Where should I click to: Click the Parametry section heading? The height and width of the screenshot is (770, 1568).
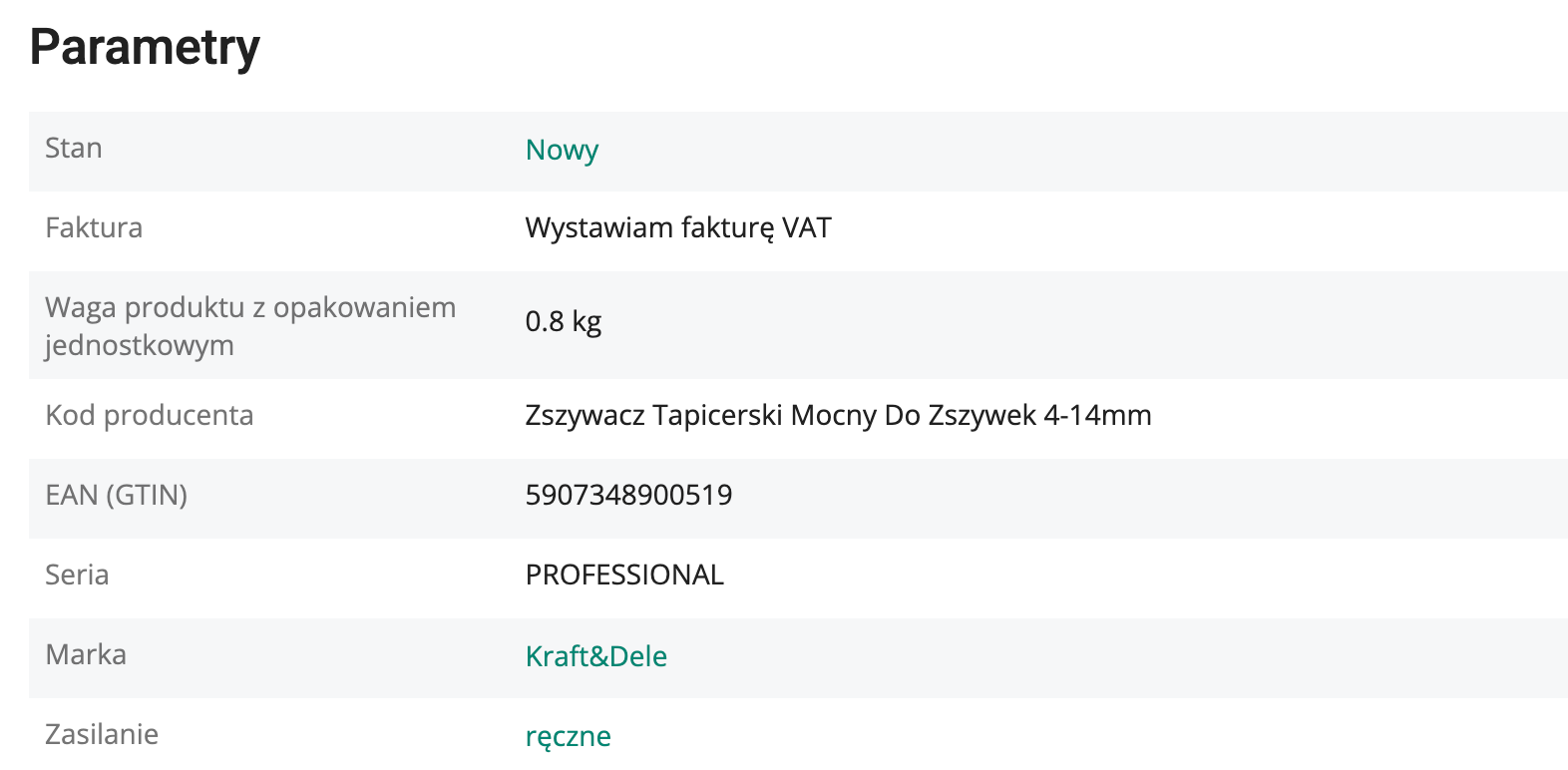pyautogui.click(x=145, y=48)
